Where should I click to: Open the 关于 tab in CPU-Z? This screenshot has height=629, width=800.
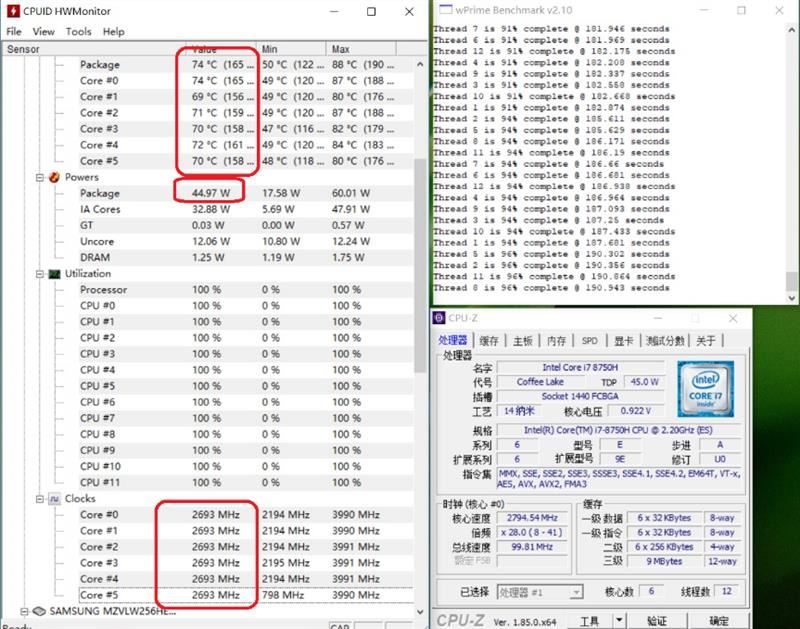[x=706, y=341]
